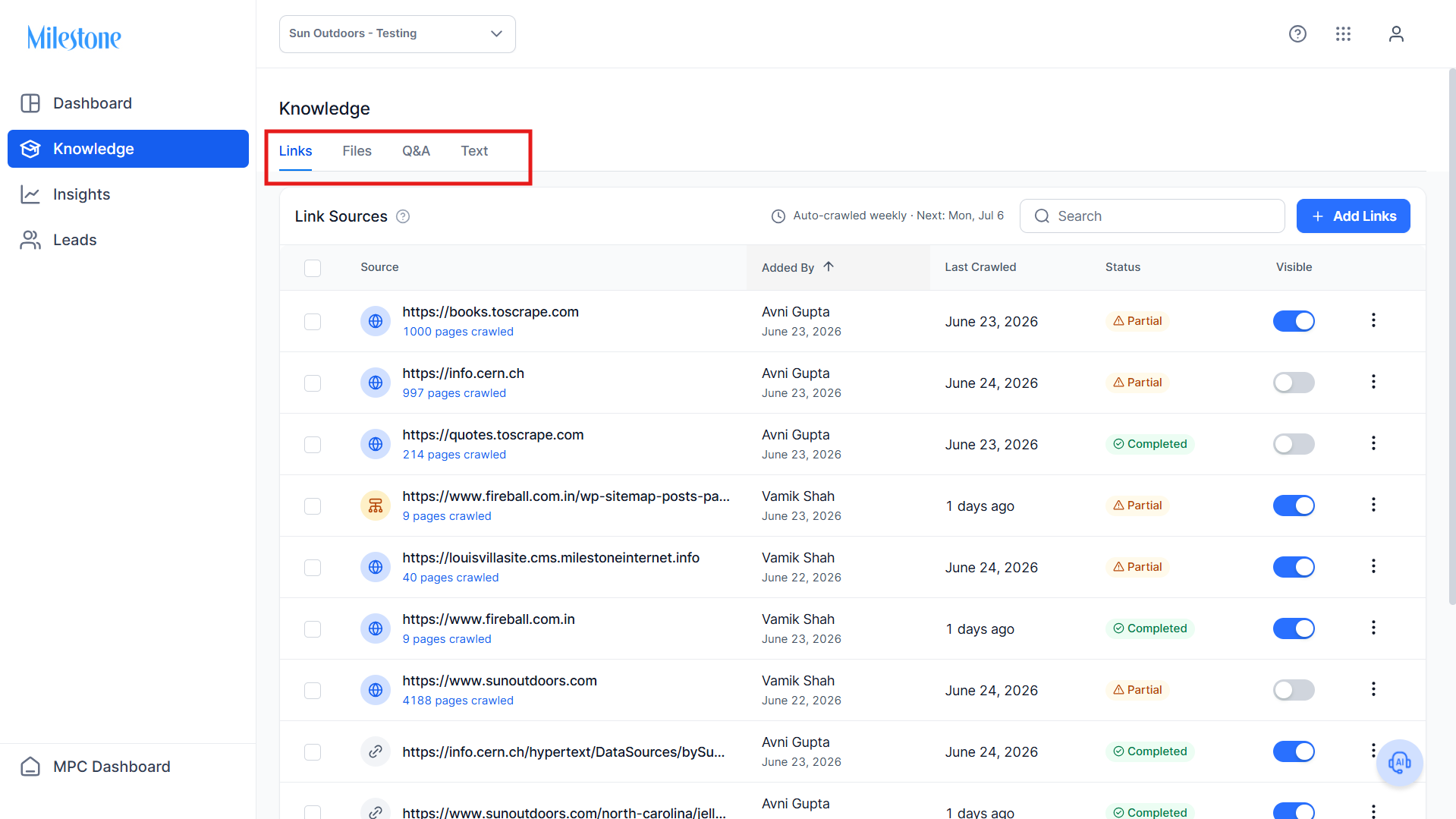Toggle visibility on for quotes.toscrape.com
1456x819 pixels.
[1294, 444]
